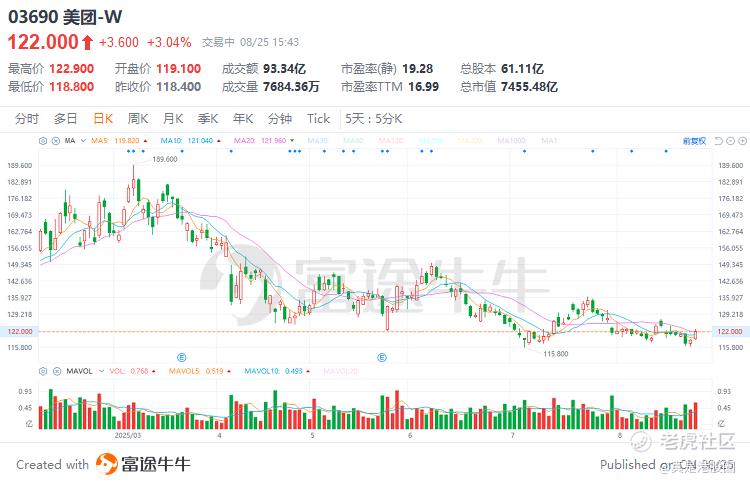Remove the MA indicator with X icon
750x485 pixels.
(55, 141)
